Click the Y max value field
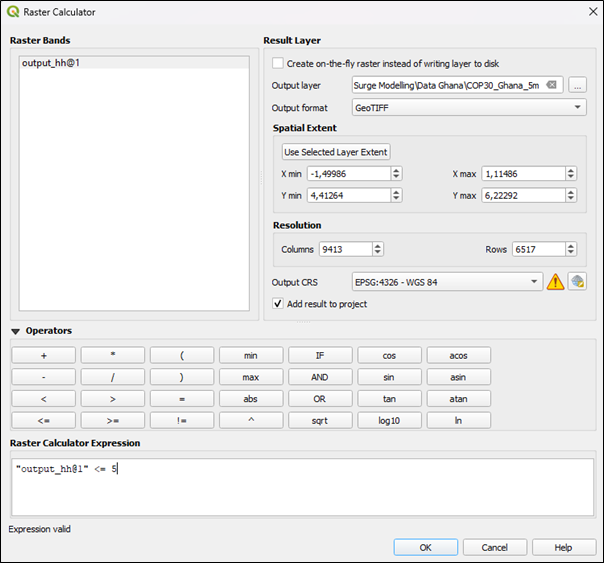Screen dimensions: 604x563 pos(523,196)
